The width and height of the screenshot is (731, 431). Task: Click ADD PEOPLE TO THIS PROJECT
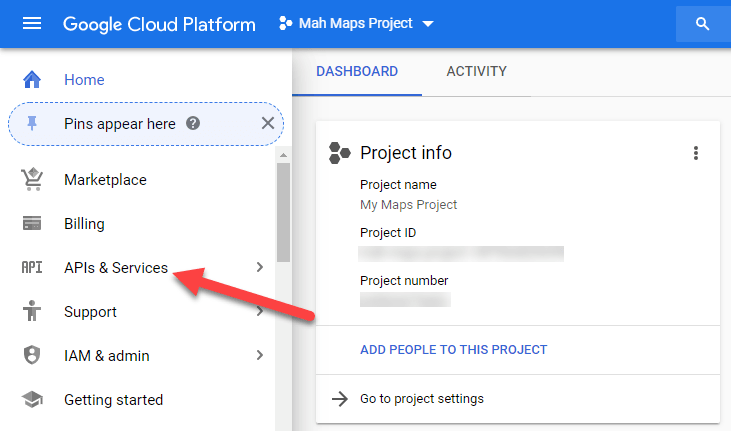pyautogui.click(x=453, y=350)
